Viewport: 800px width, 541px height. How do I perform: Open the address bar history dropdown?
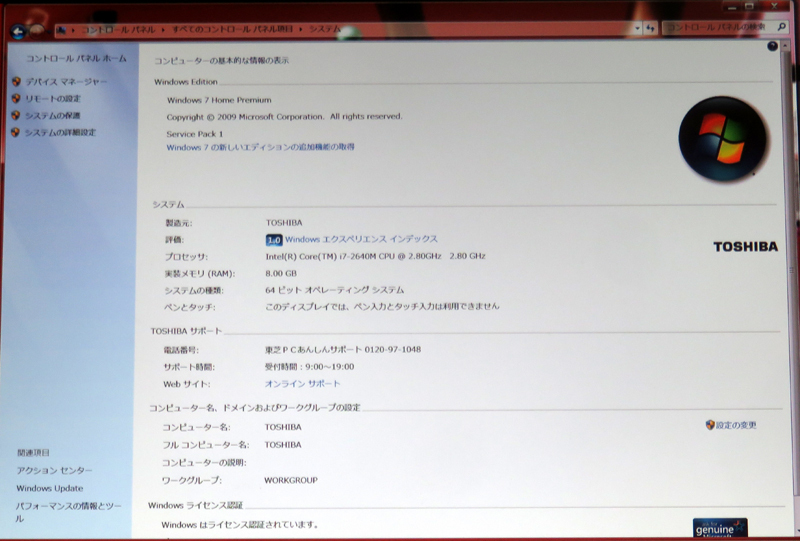[x=637, y=29]
